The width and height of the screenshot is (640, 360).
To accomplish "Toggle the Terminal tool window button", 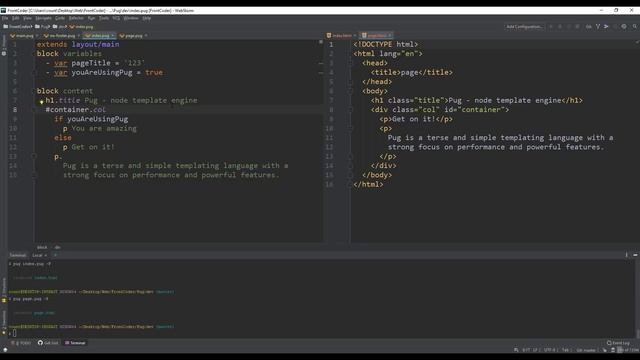I will pyautogui.click(x=75, y=343).
